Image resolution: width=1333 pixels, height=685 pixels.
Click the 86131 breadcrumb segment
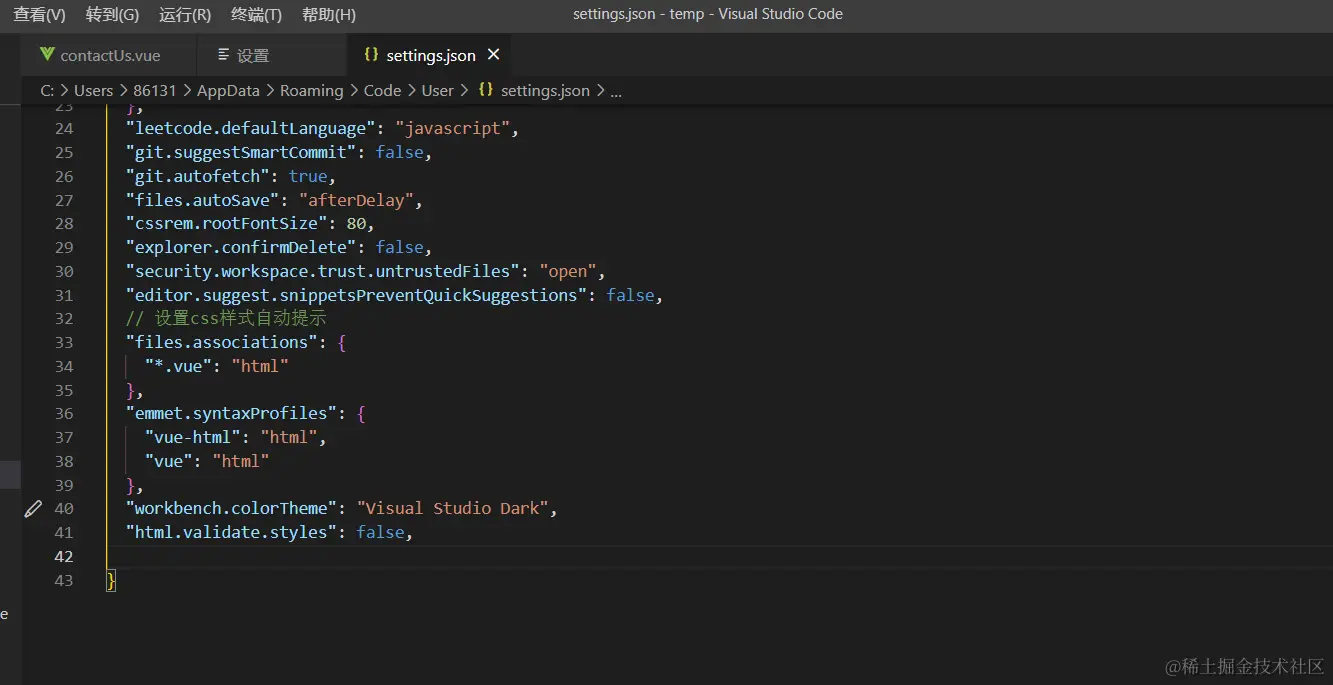point(154,90)
